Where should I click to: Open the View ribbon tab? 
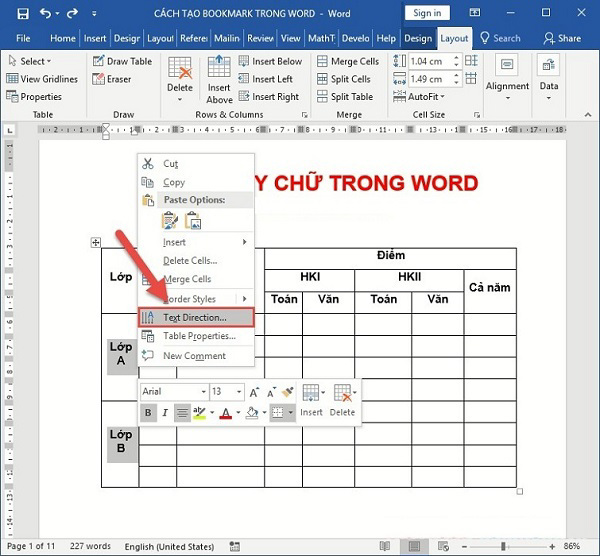[x=290, y=38]
